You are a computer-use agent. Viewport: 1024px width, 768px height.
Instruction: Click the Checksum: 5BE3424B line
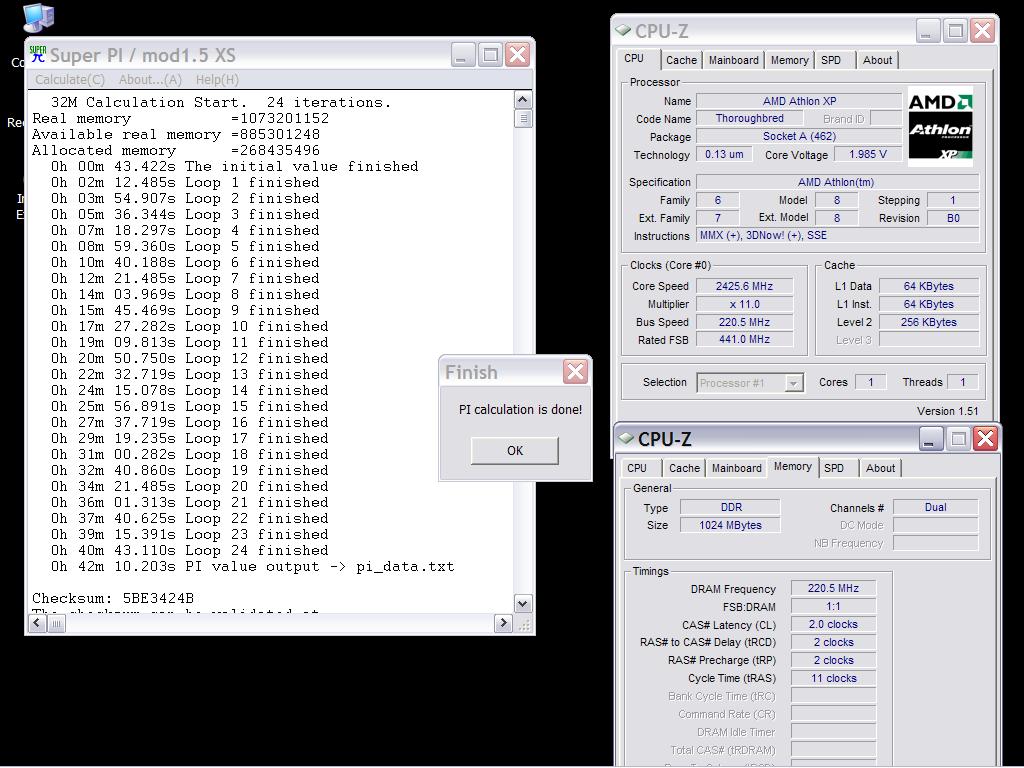pos(113,598)
